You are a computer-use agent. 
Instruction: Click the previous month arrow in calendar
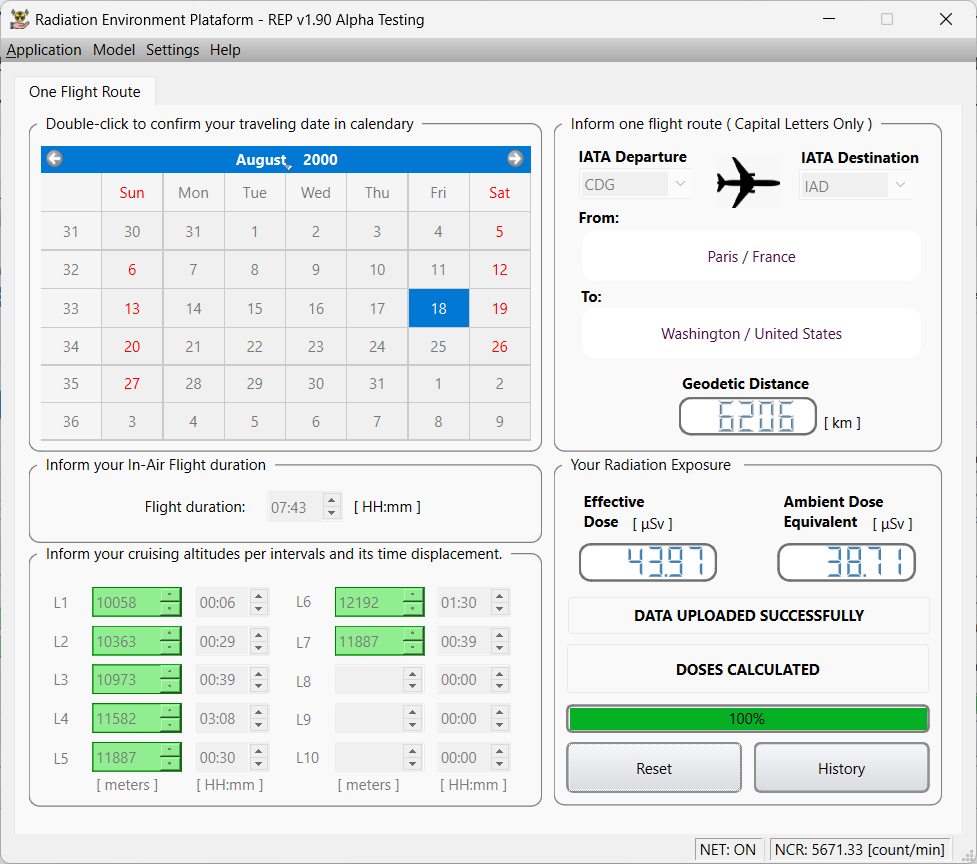[55, 159]
